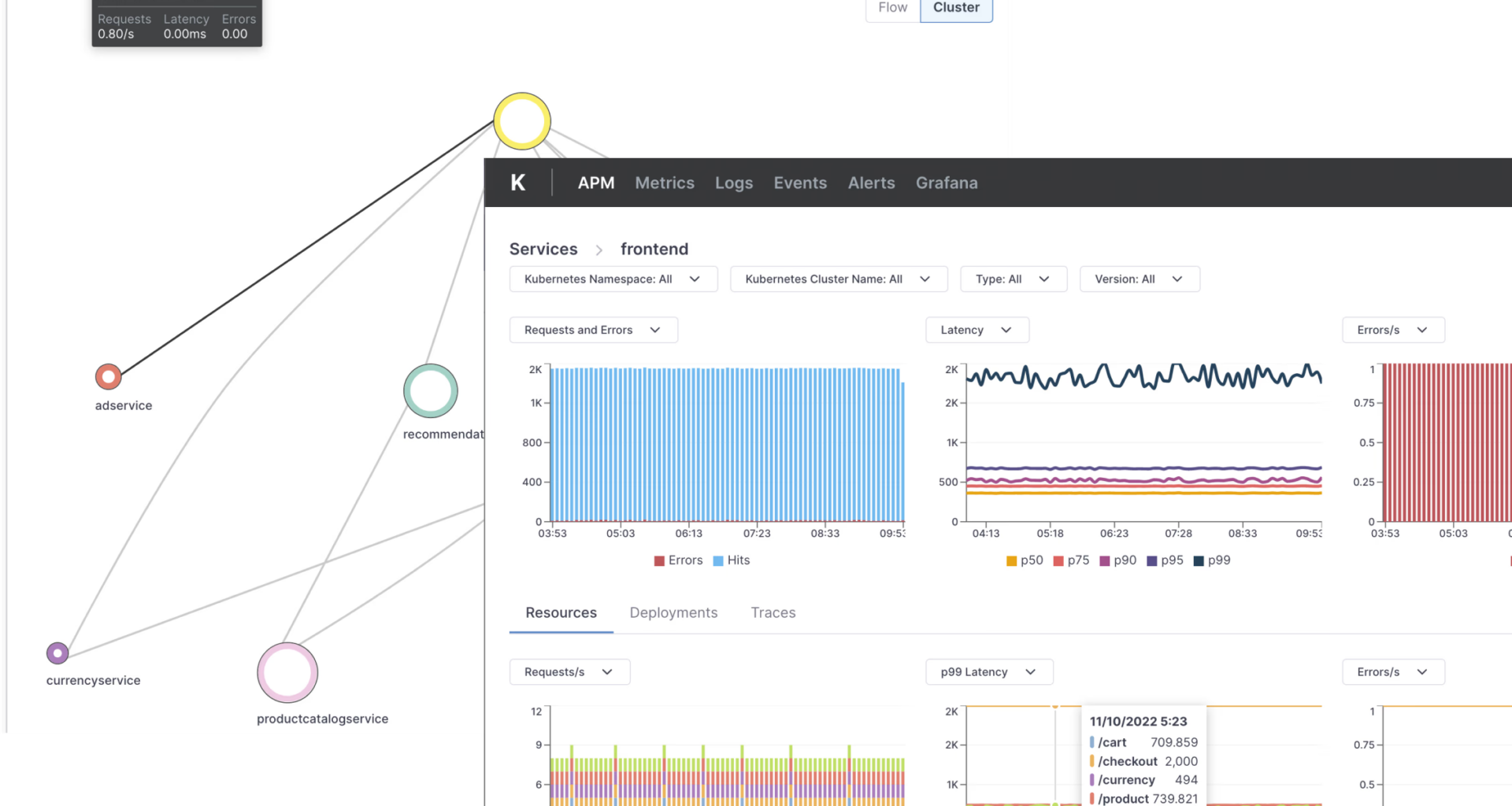
Task: Open the Type: All dropdown
Action: click(1014, 279)
